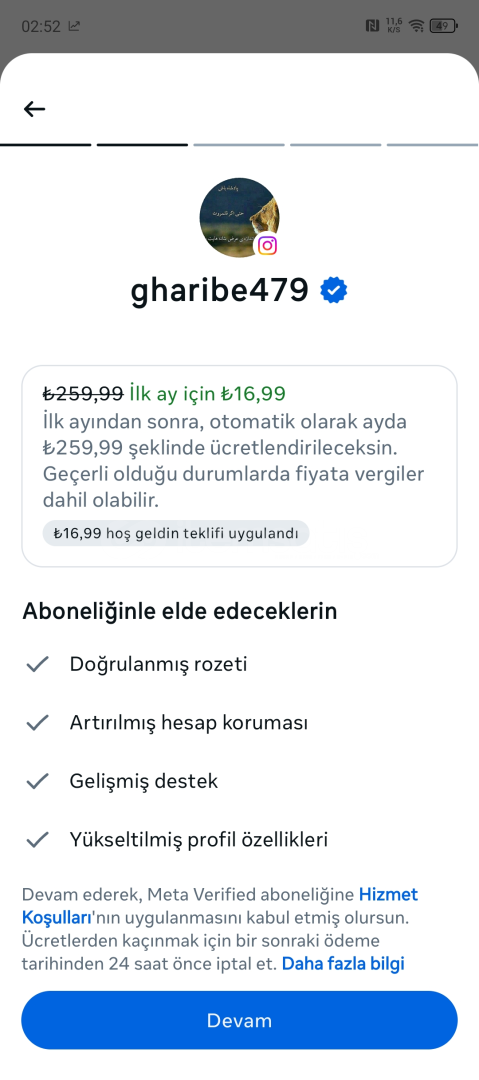479x1080 pixels.
Task: Open the Daha fazla bilgi link
Action: (x=343, y=963)
